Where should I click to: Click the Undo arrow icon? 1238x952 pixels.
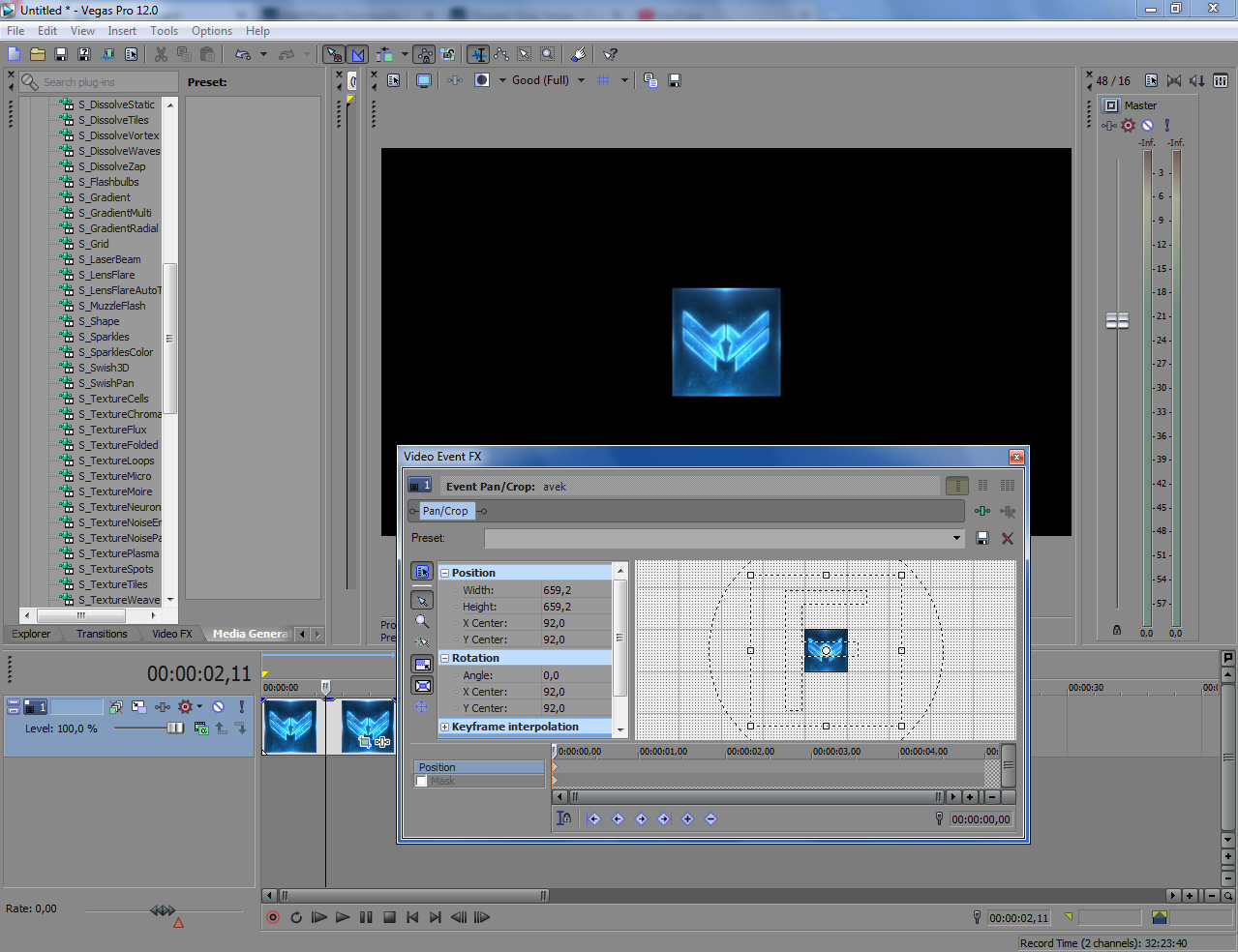pos(243,54)
